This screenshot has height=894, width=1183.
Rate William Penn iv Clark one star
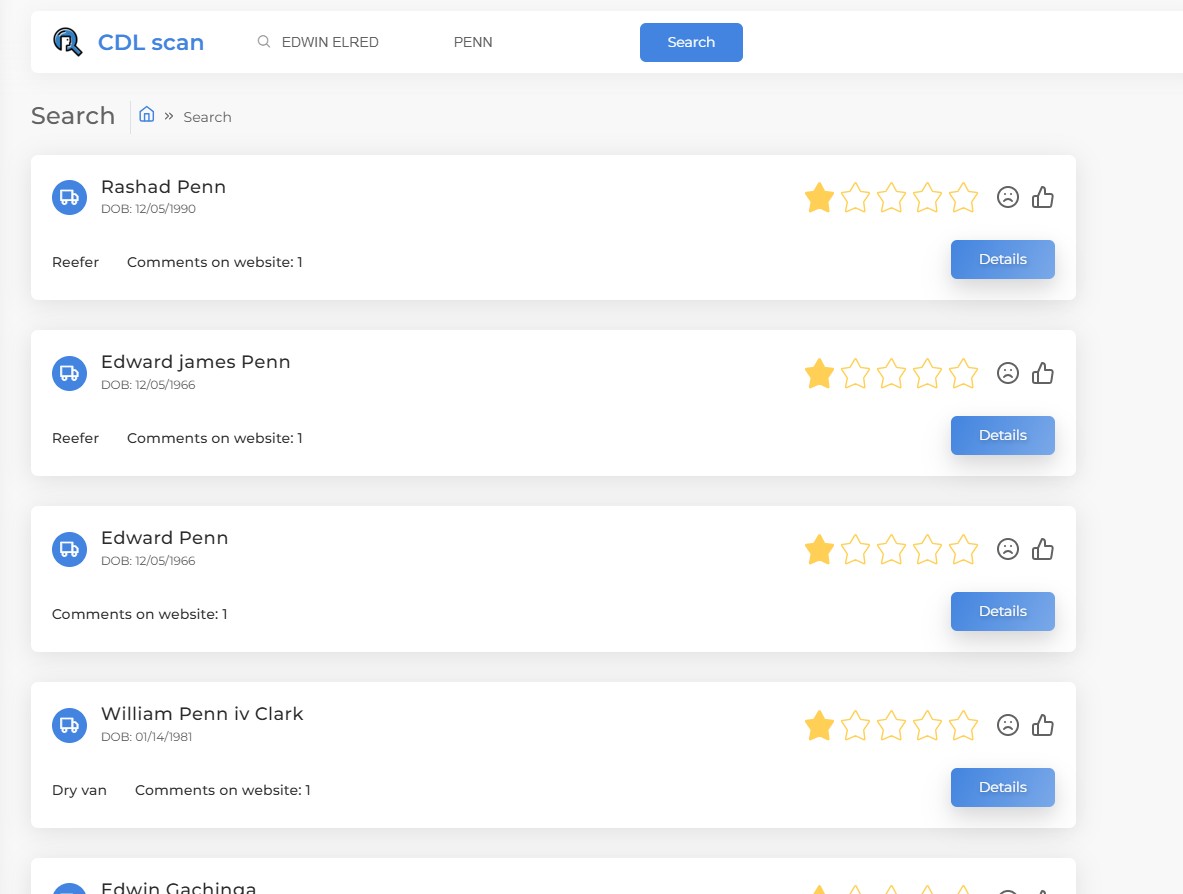click(819, 726)
